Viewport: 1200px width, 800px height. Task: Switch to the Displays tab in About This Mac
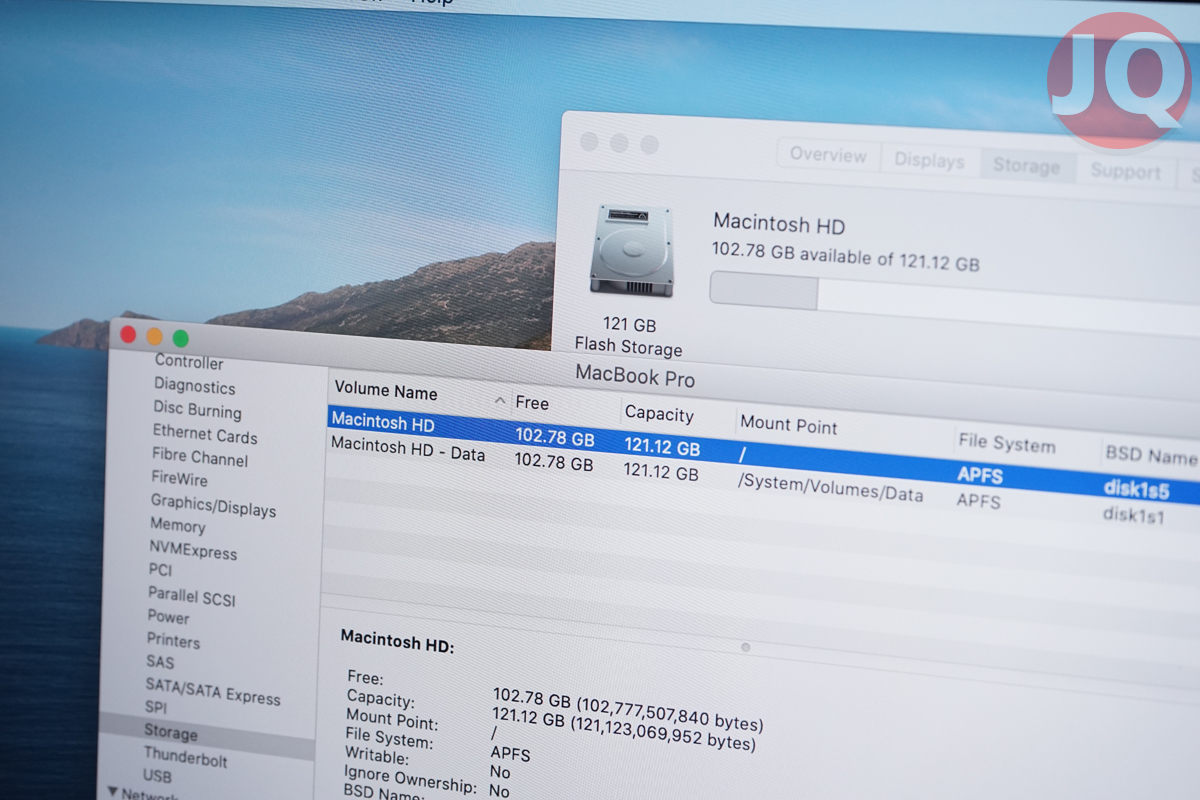pyautogui.click(x=929, y=161)
